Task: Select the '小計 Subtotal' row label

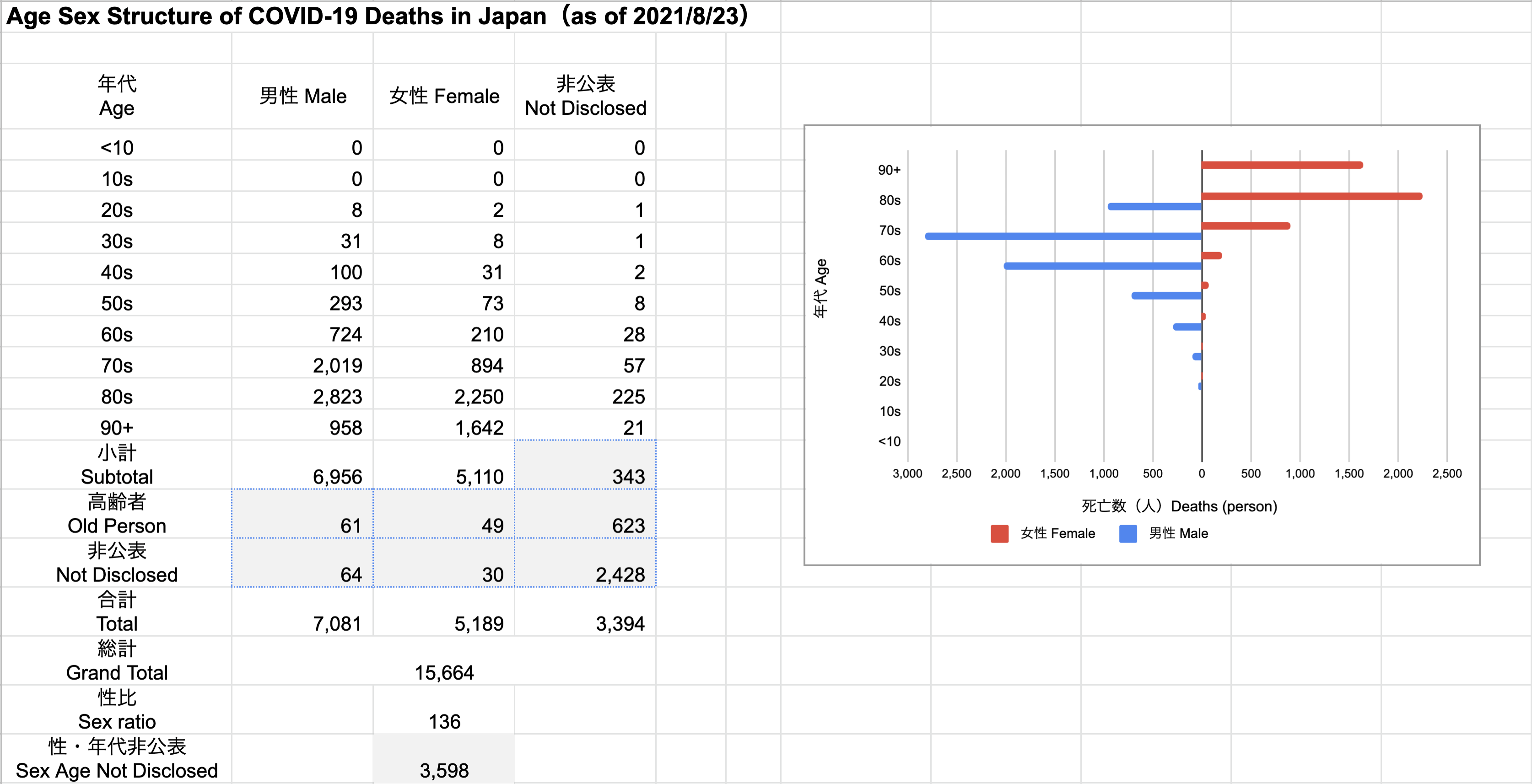Action: [x=117, y=464]
